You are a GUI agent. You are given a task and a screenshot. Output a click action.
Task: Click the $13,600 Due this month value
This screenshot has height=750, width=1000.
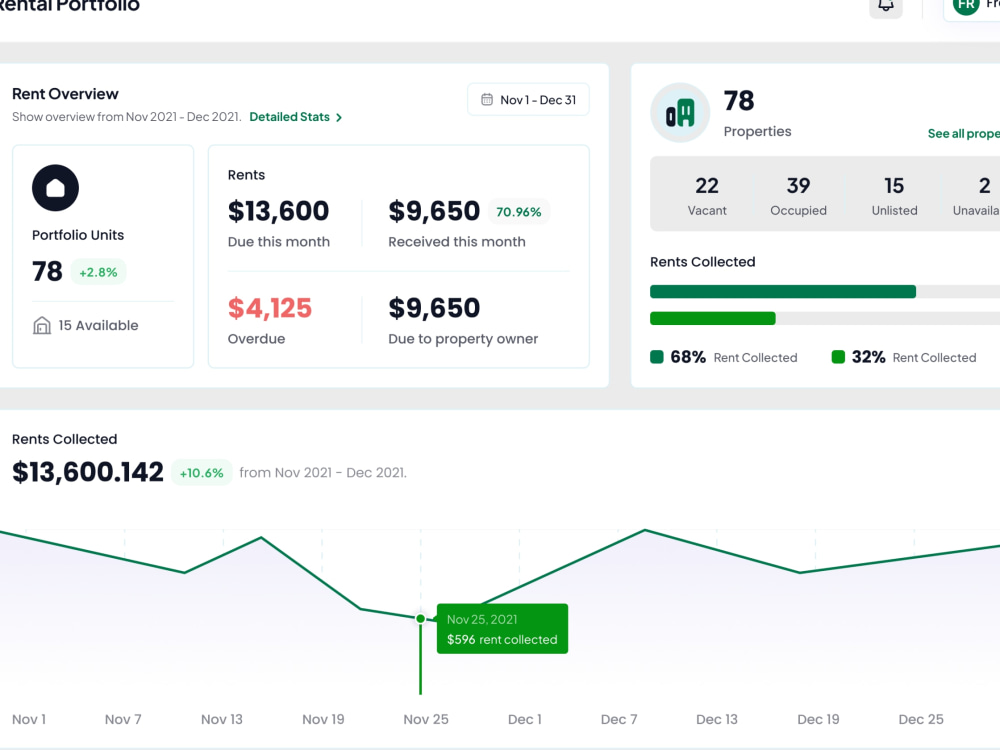(278, 211)
